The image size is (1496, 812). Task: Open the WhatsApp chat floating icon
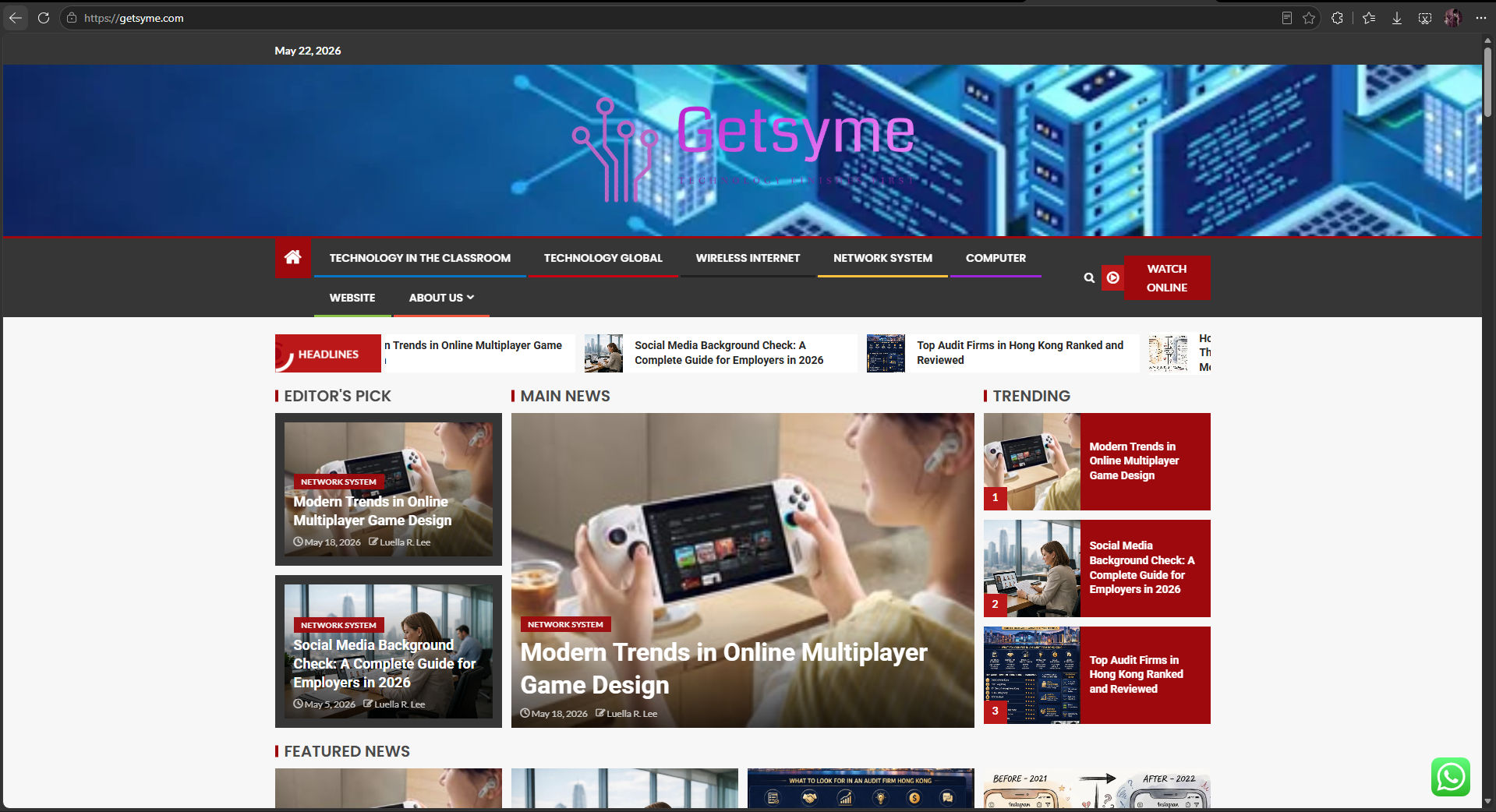pos(1451,777)
